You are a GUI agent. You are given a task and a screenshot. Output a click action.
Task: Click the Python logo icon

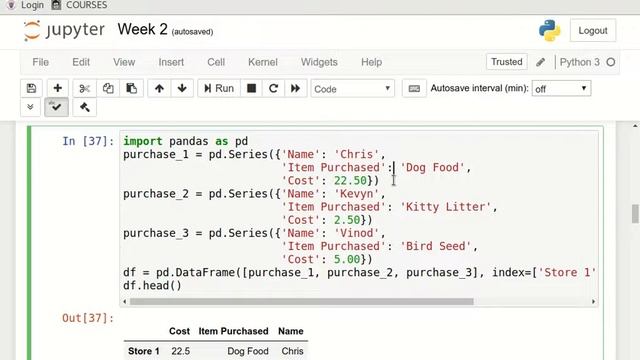pyautogui.click(x=549, y=30)
